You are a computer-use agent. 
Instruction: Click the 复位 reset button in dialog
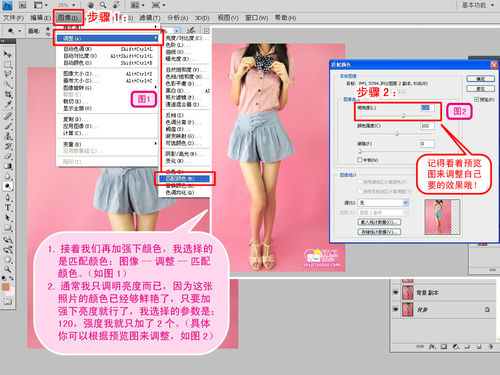(481, 89)
